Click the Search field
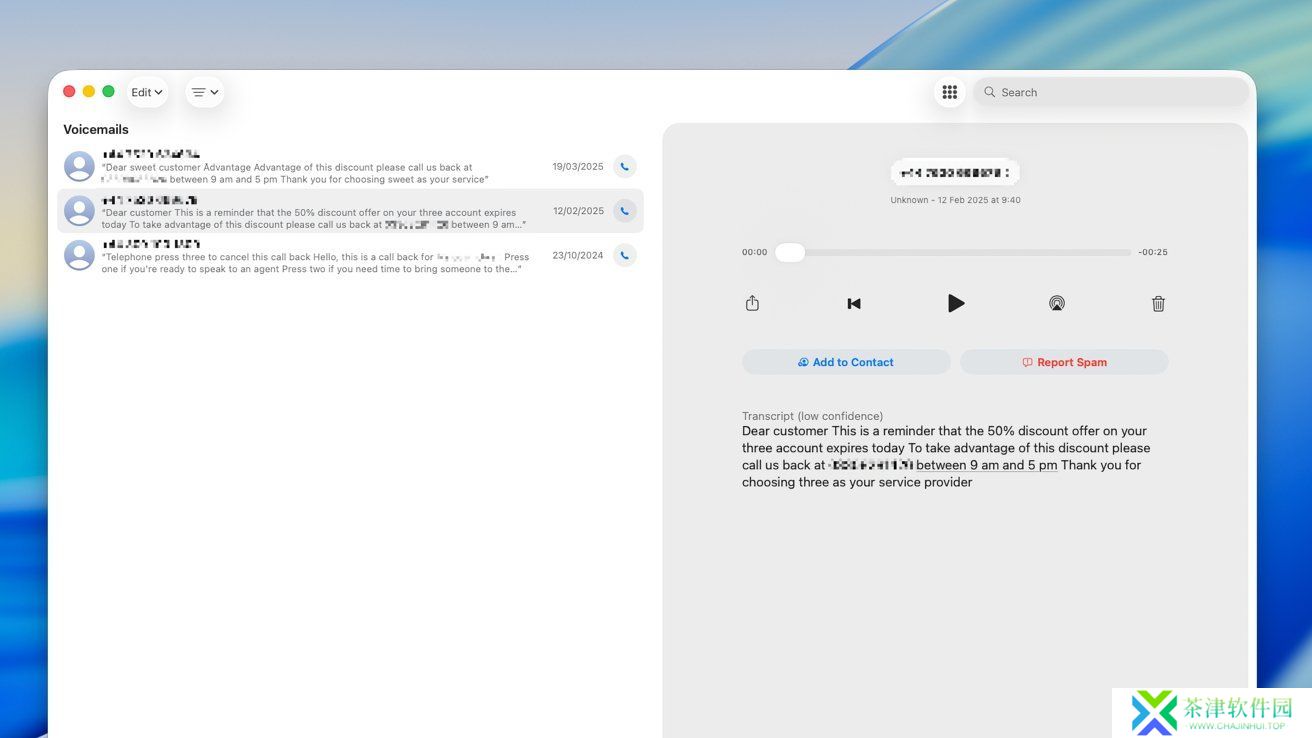Screen dimensions: 1312x738 click(x=1111, y=92)
